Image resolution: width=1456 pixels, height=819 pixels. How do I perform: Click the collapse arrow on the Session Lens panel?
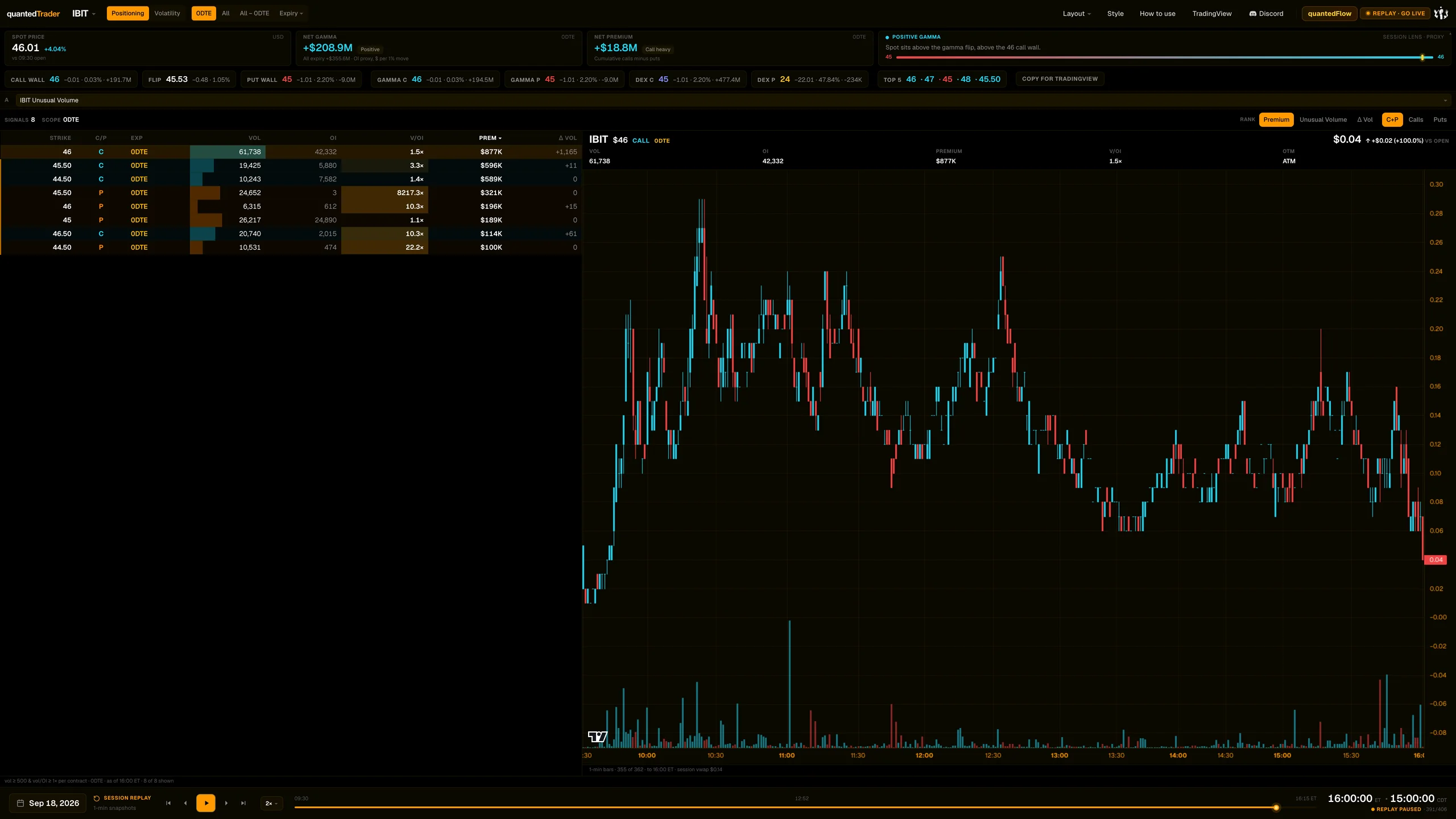coord(1450,34)
